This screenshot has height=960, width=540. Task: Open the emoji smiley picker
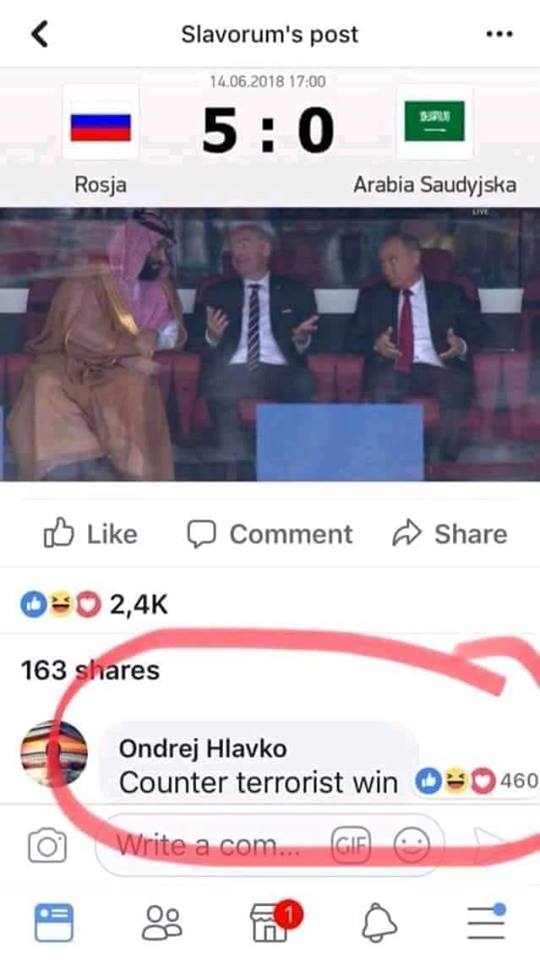click(x=411, y=846)
